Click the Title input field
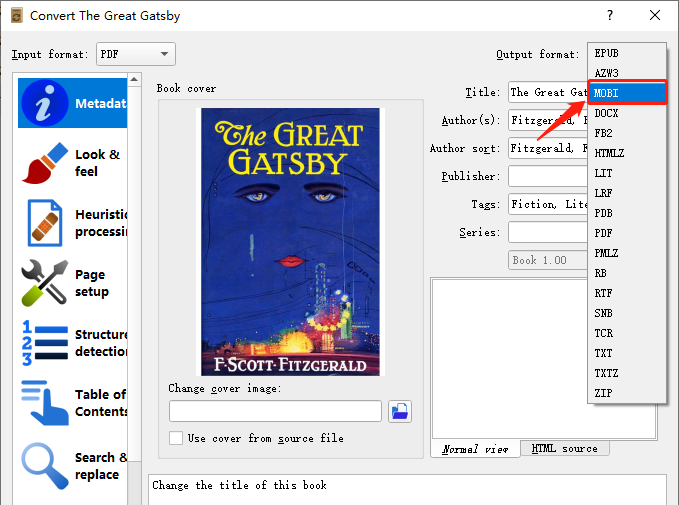Screen dimensions: 679x505 tap(548, 92)
